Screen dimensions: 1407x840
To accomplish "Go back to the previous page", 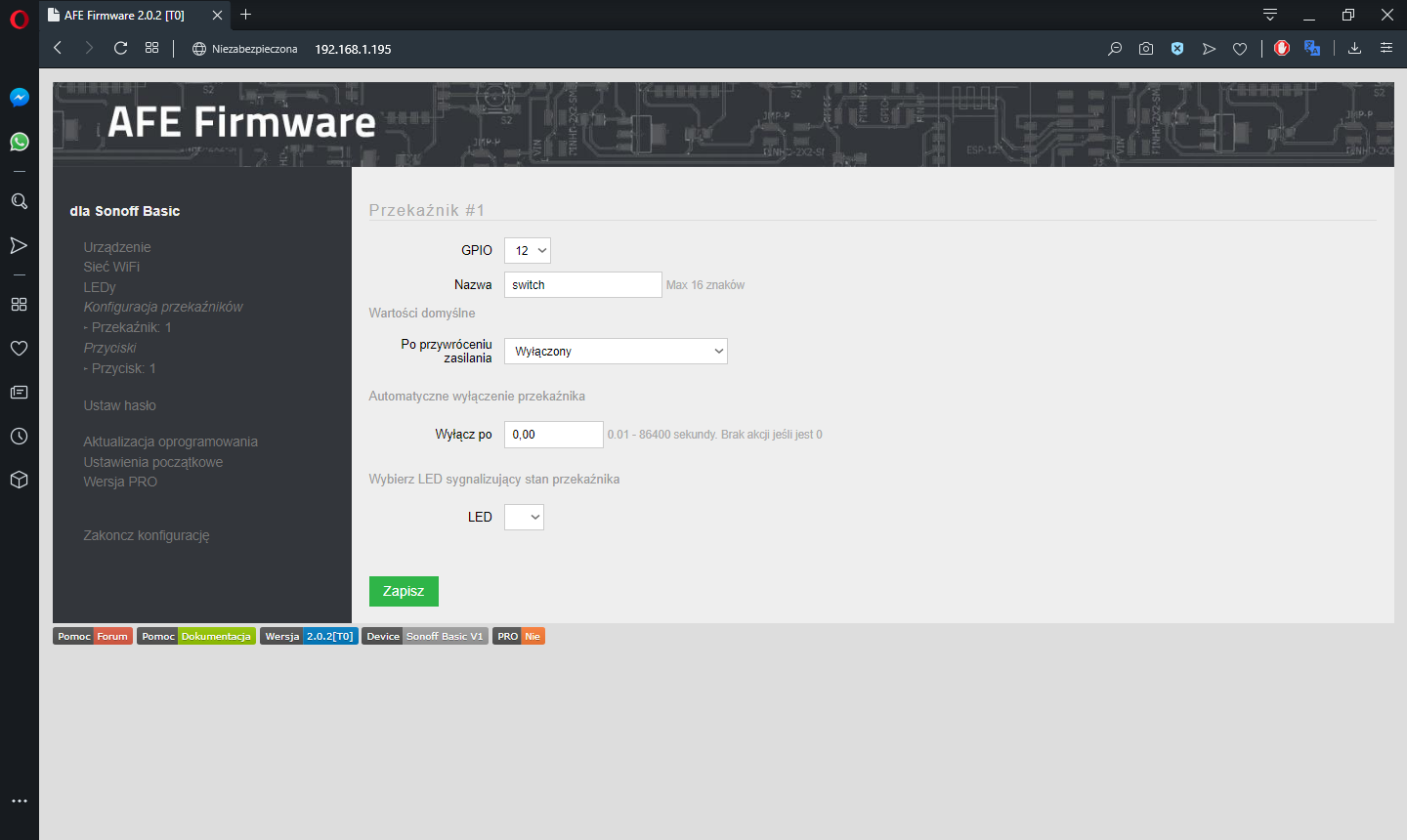I will pyautogui.click(x=58, y=48).
